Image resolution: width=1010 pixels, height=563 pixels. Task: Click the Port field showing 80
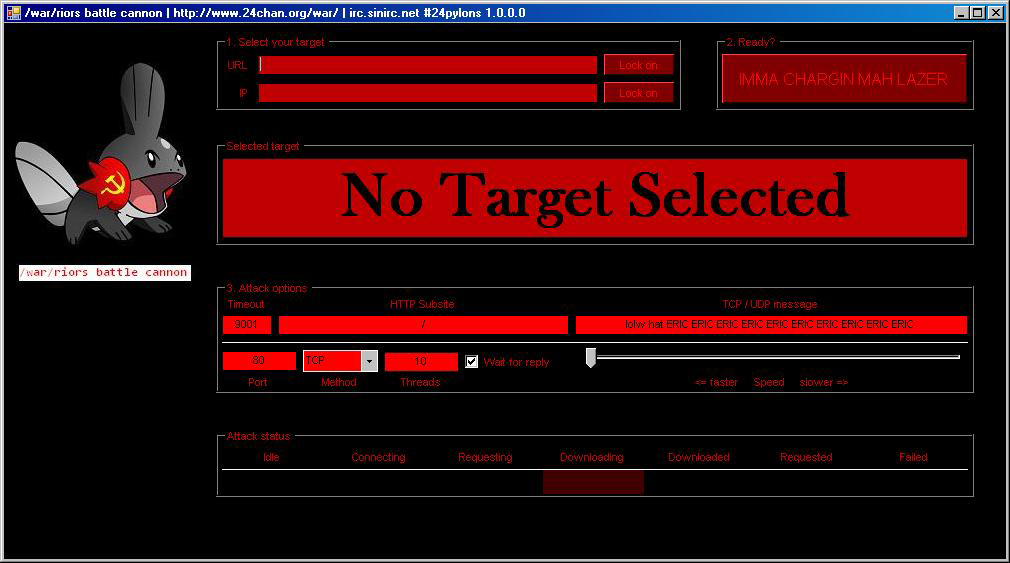(x=259, y=361)
